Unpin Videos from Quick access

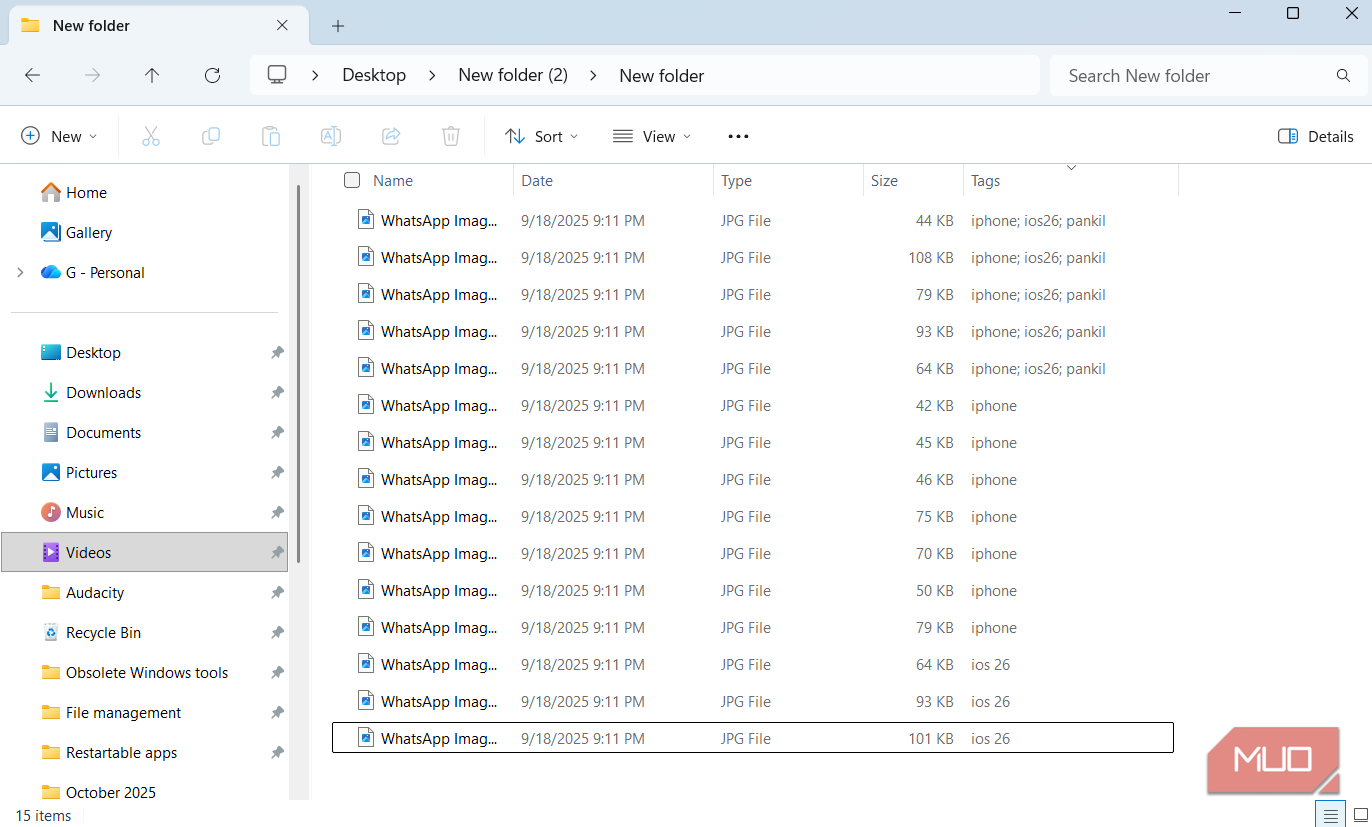[277, 552]
